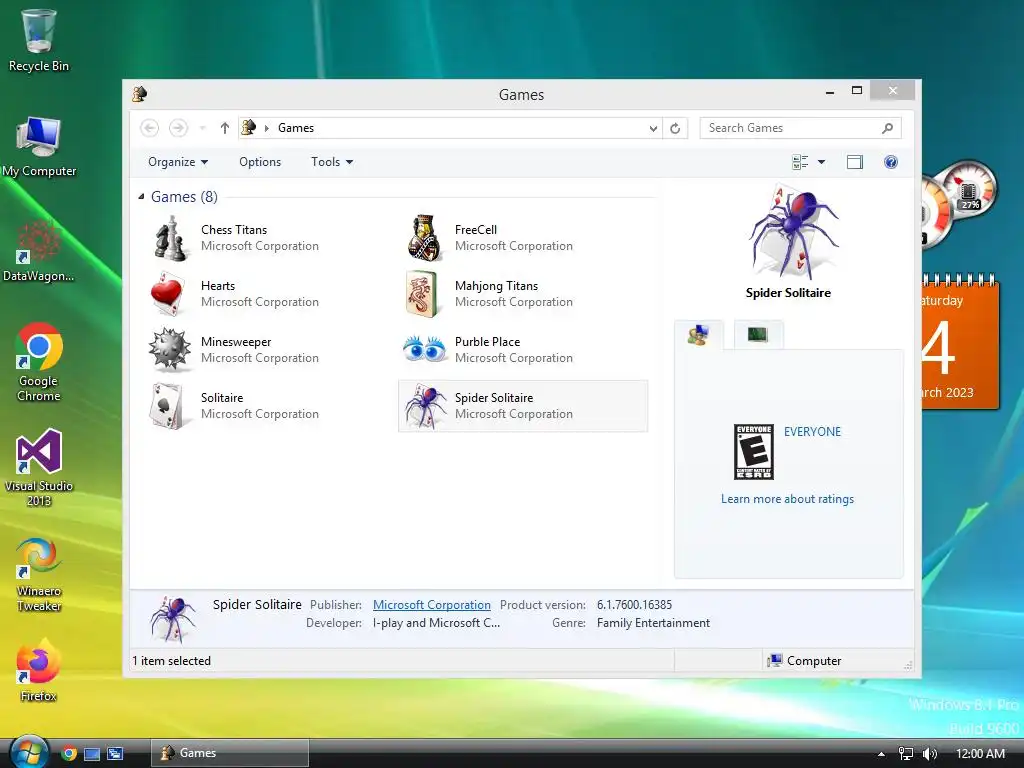
Task: Open the Organize dropdown menu
Action: tap(178, 162)
